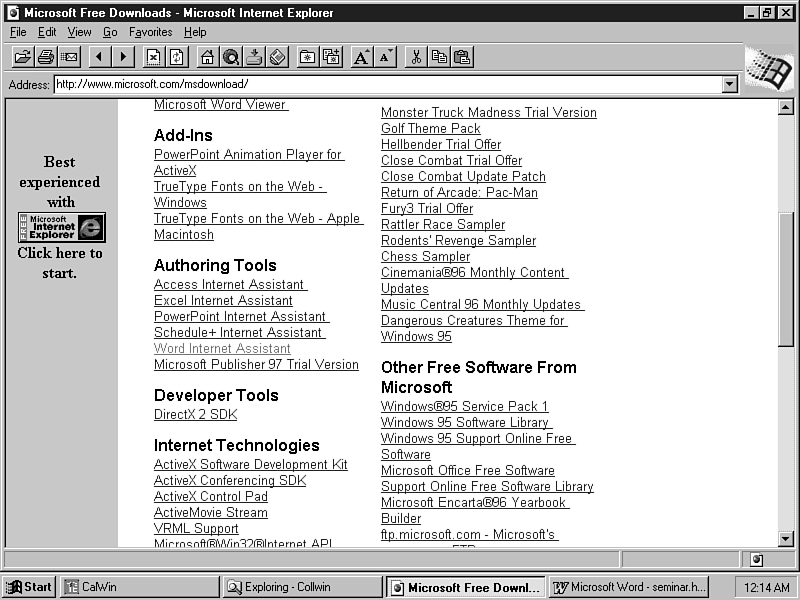Click the vertical scrollbar down arrow
This screenshot has height=600, width=800.
(786, 538)
